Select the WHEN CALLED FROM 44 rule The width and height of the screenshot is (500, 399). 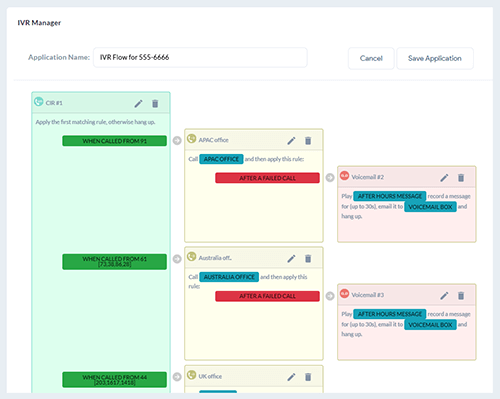(x=114, y=380)
